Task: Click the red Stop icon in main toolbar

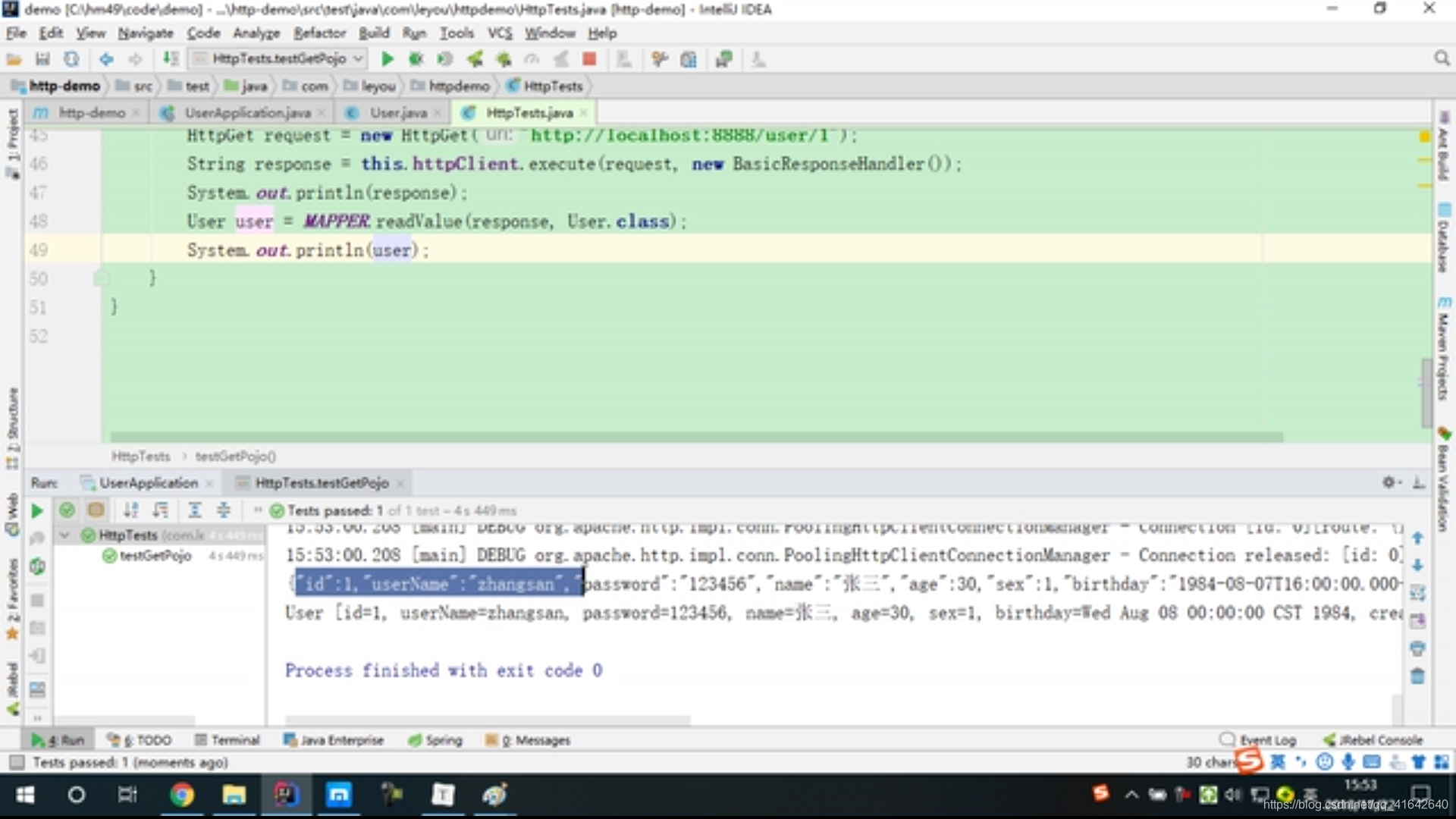Action: pyautogui.click(x=589, y=59)
